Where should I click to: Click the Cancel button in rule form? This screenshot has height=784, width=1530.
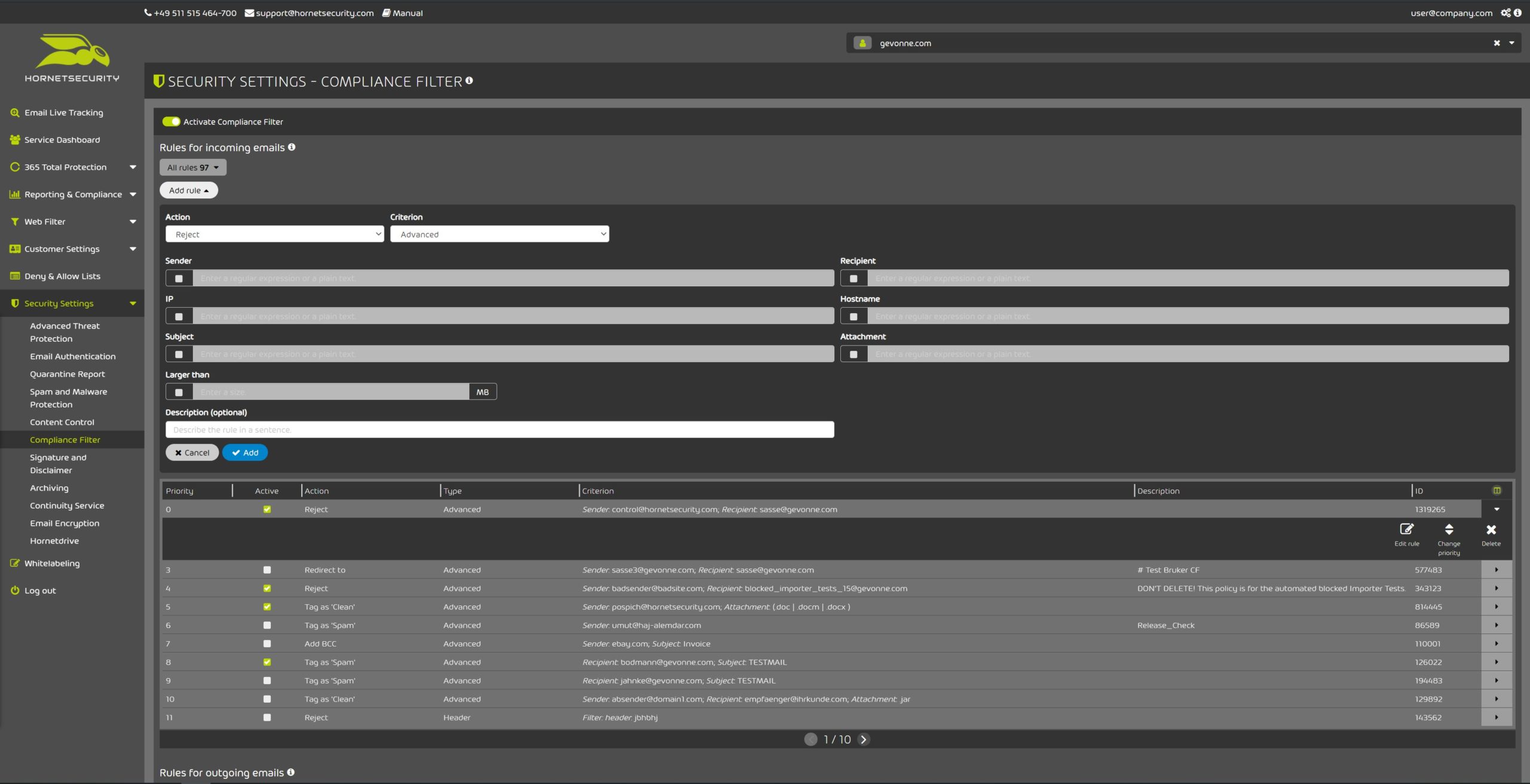tap(192, 452)
